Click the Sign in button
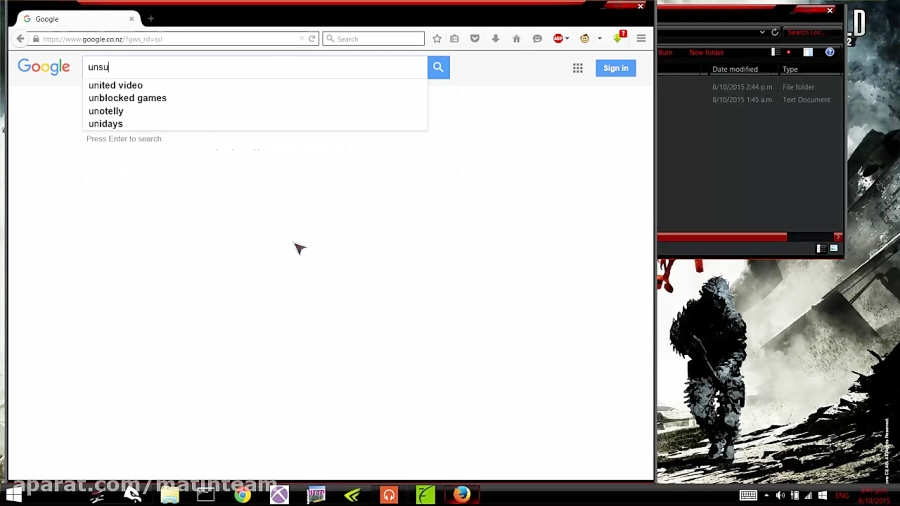The height and width of the screenshot is (506, 900). coord(615,68)
